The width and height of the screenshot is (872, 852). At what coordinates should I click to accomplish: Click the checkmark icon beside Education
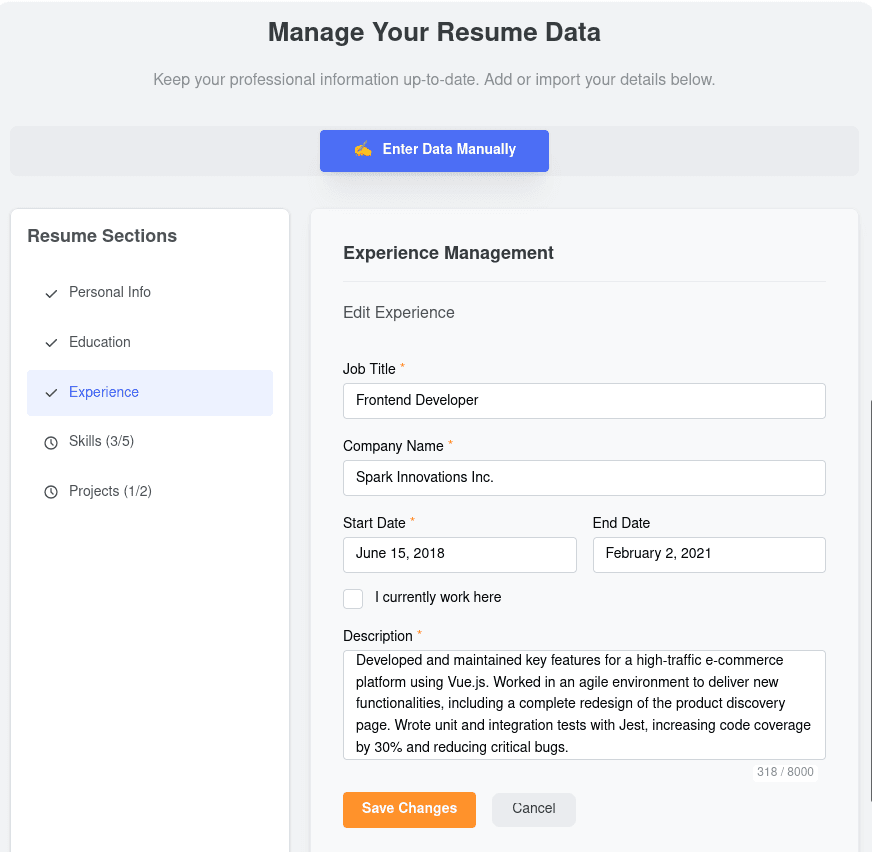pos(51,343)
